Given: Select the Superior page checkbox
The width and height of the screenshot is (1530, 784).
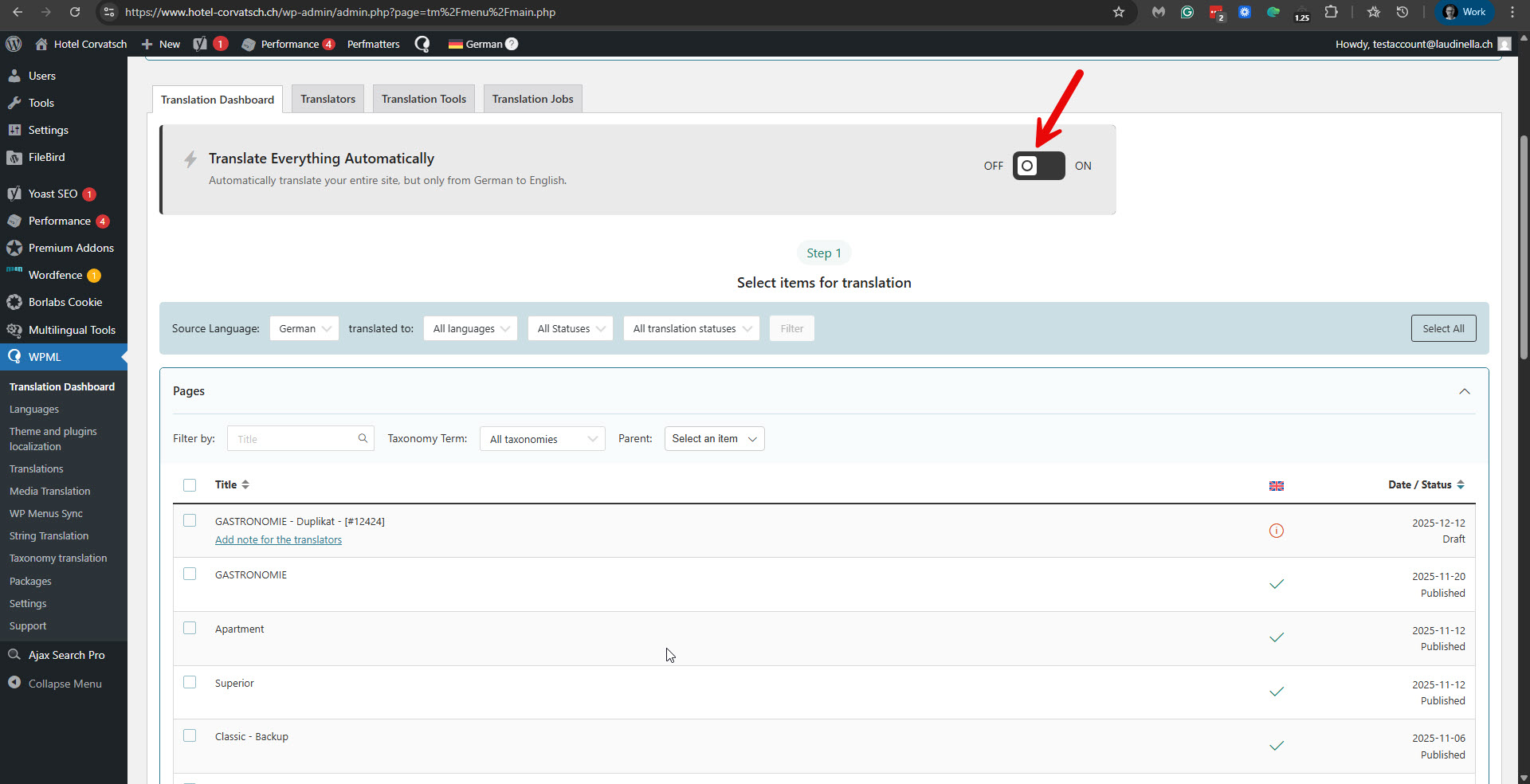Looking at the screenshot, I should (190, 683).
